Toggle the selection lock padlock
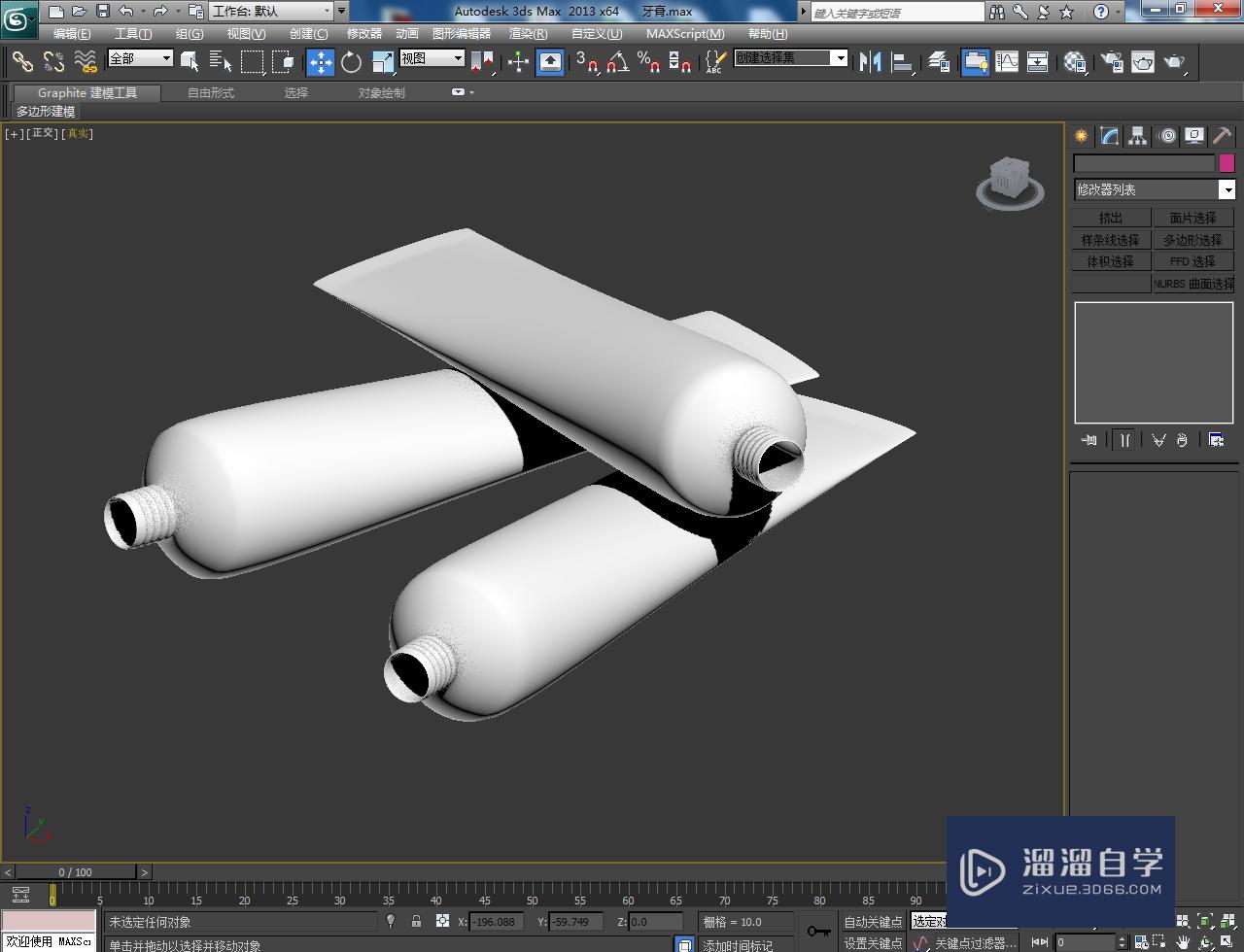The image size is (1244, 952). (416, 921)
